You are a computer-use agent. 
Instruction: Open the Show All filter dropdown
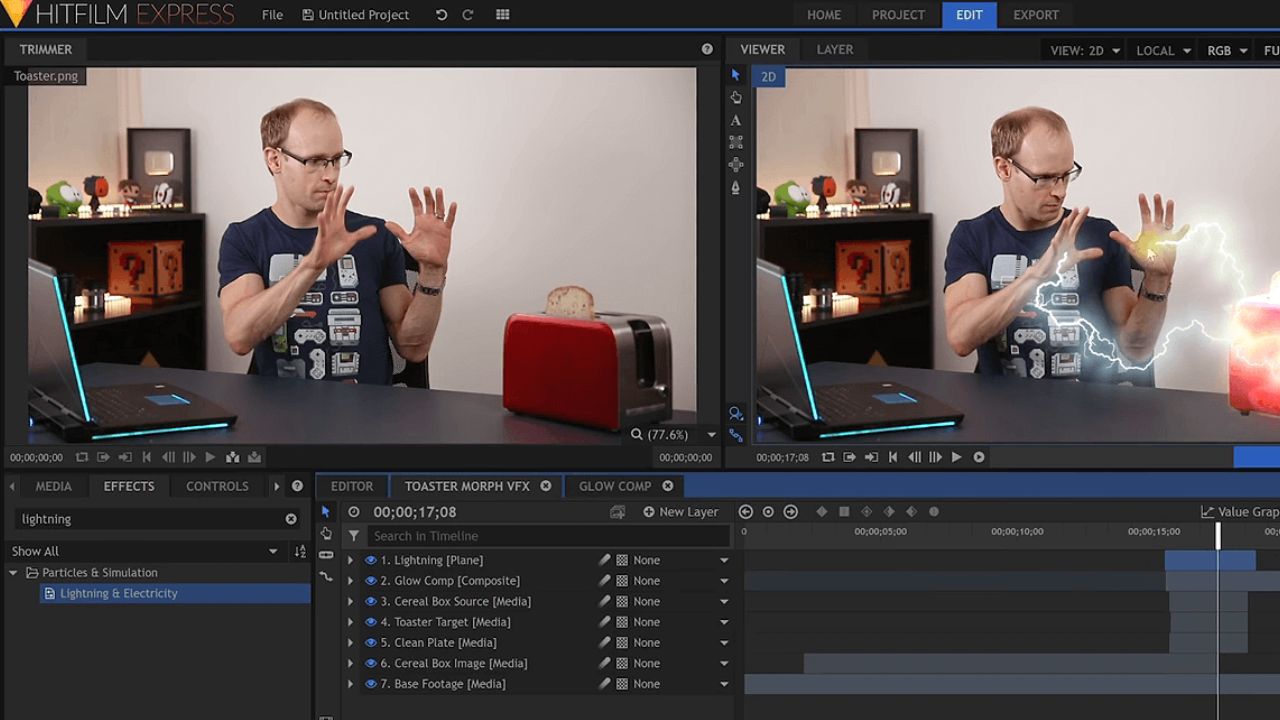click(x=146, y=551)
